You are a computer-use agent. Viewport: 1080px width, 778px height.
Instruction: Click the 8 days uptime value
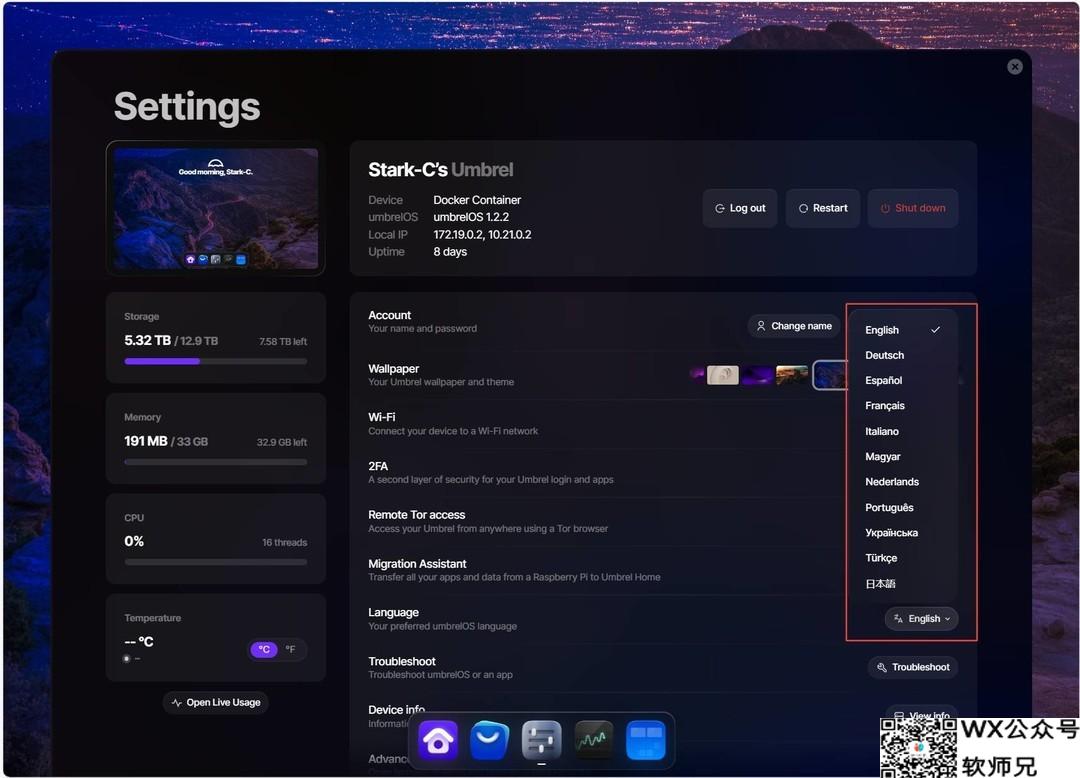(x=450, y=252)
